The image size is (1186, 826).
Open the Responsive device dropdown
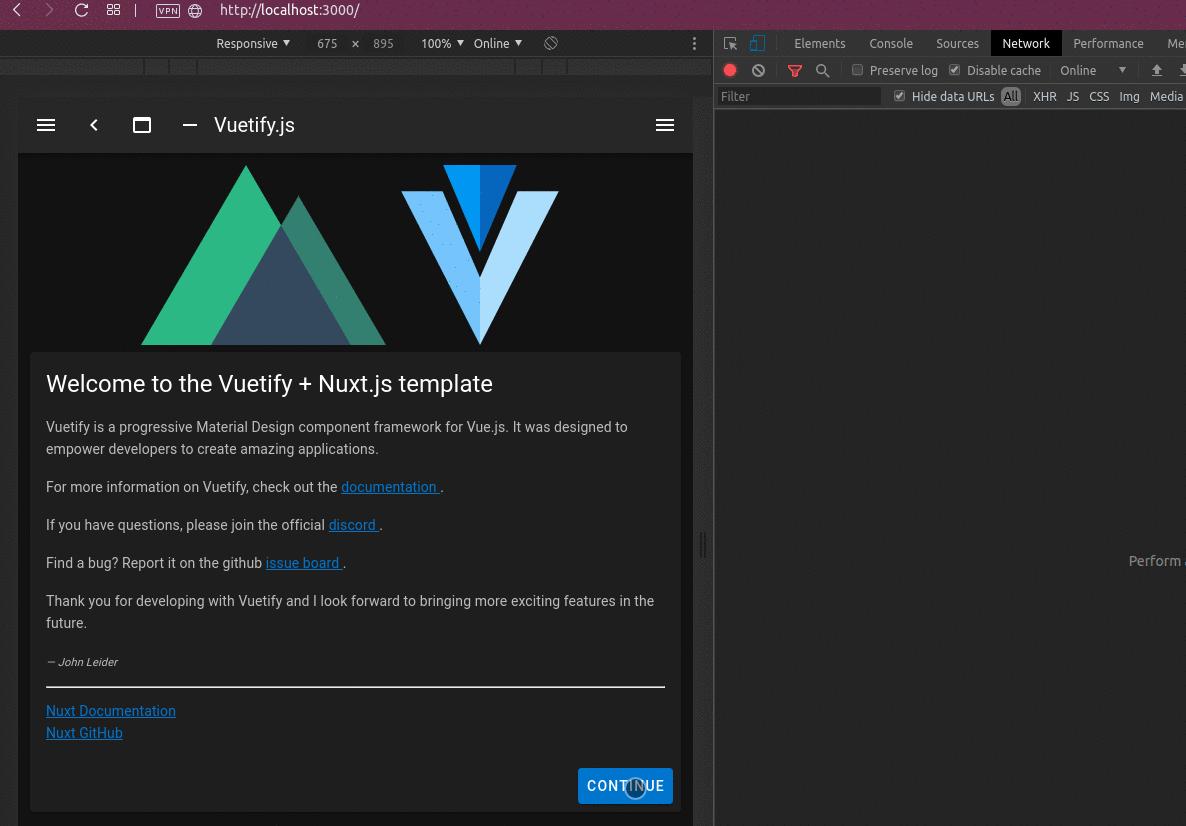click(x=253, y=43)
